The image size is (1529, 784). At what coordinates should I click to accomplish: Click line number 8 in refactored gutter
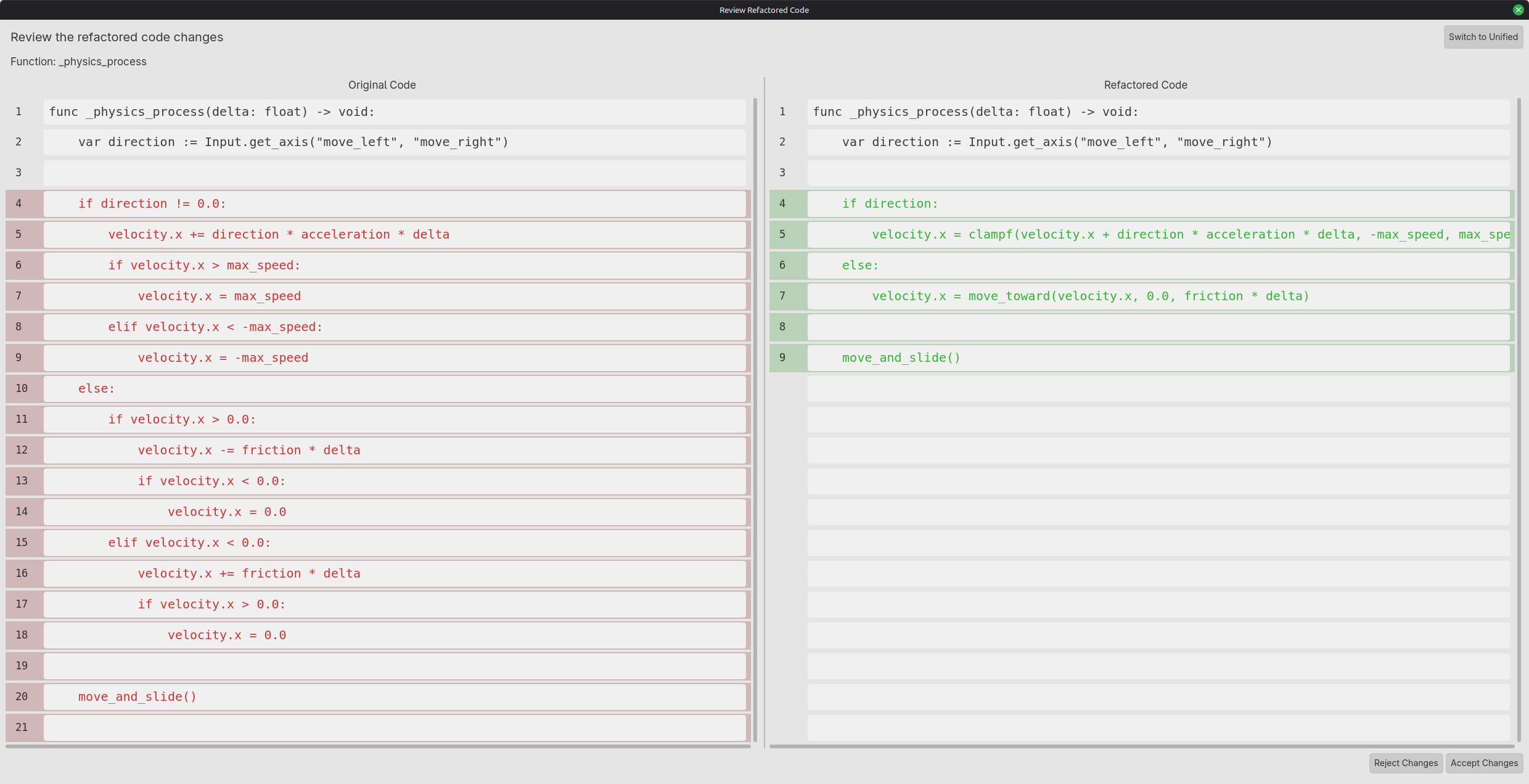coord(782,327)
